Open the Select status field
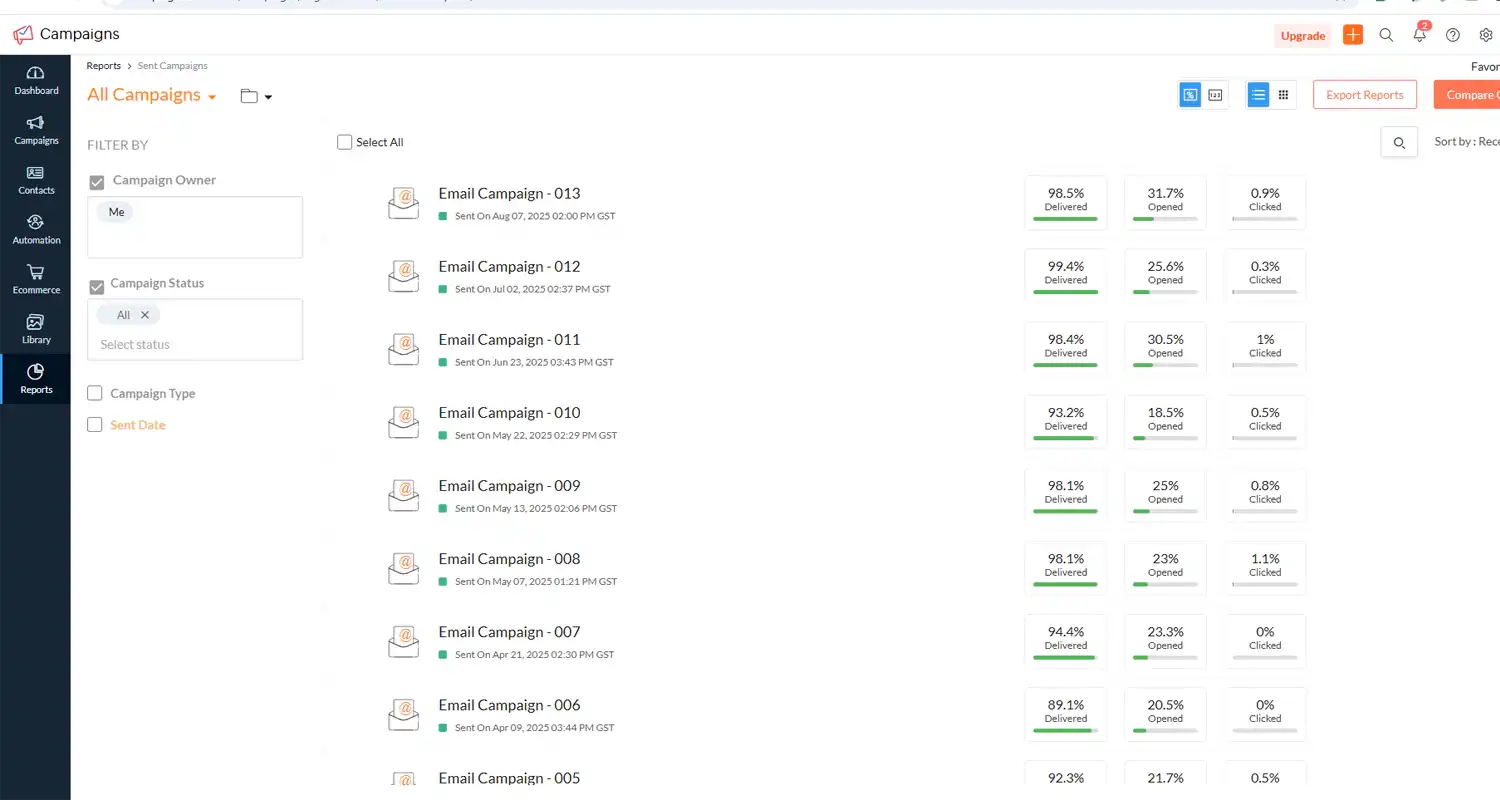The width and height of the screenshot is (1500, 800). (x=133, y=344)
